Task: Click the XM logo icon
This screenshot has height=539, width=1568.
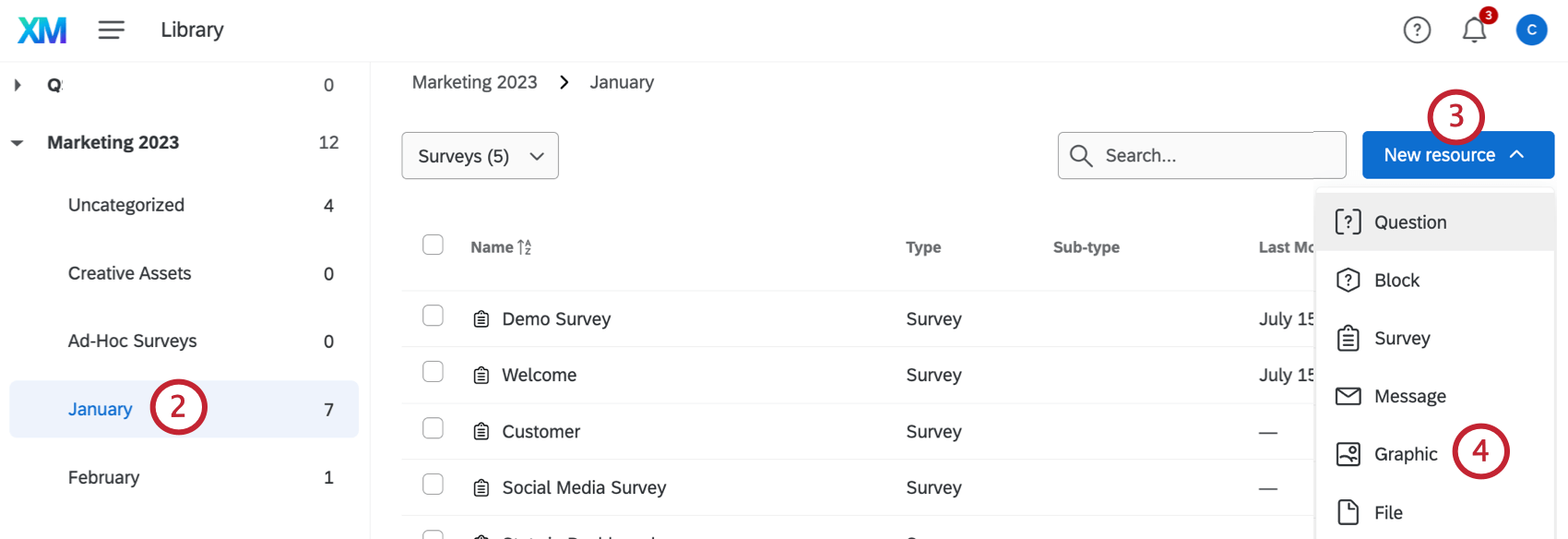Action: [42, 30]
